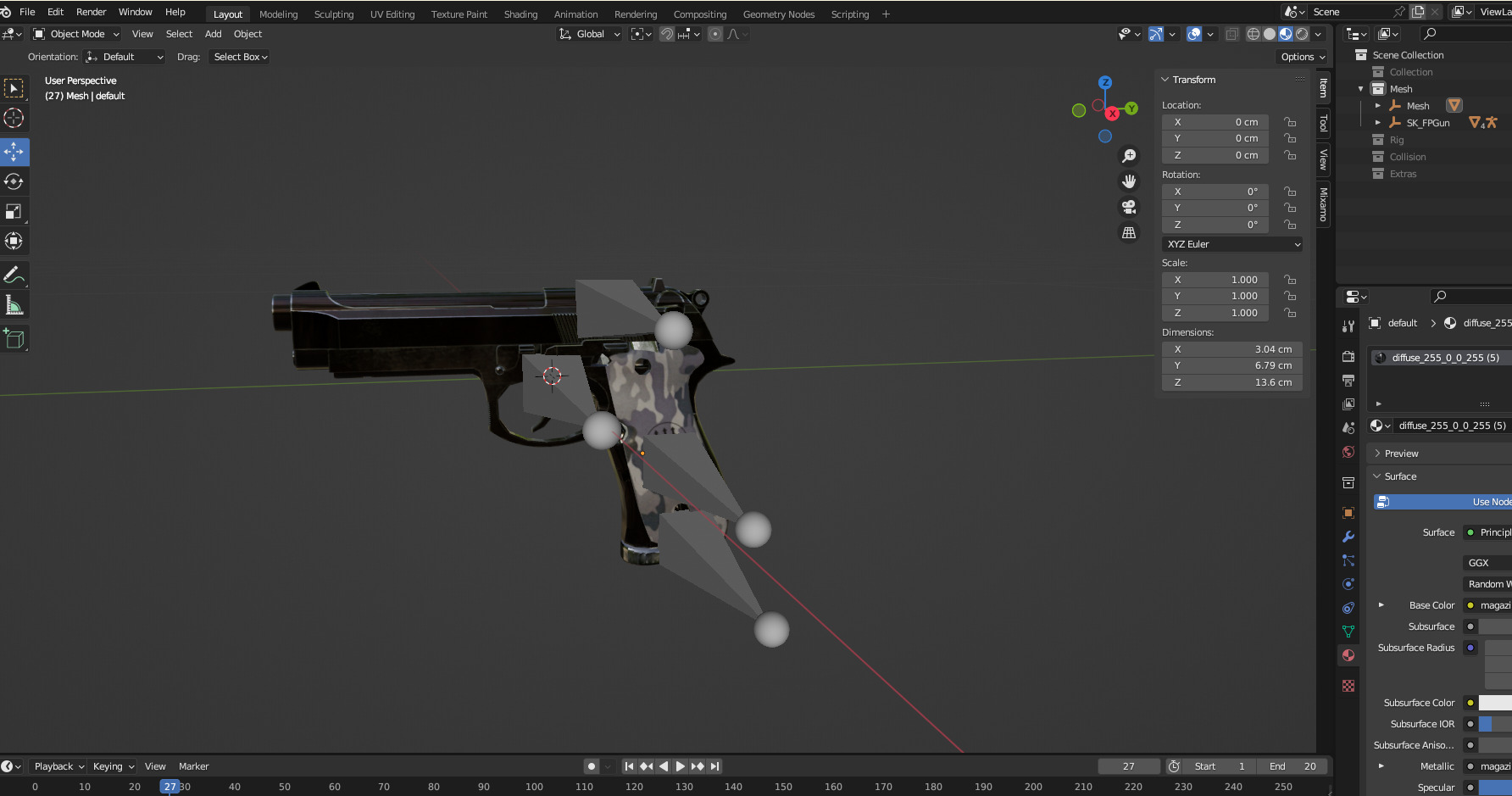Open the Tool properties tab icon
Viewport: 1512px width, 796px height.
[1348, 326]
